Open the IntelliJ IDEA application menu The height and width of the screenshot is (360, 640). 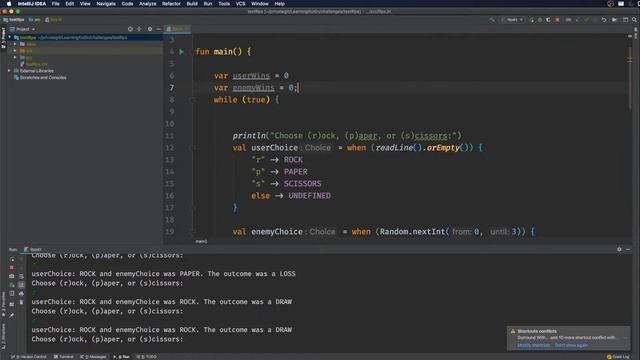(x=32, y=4)
